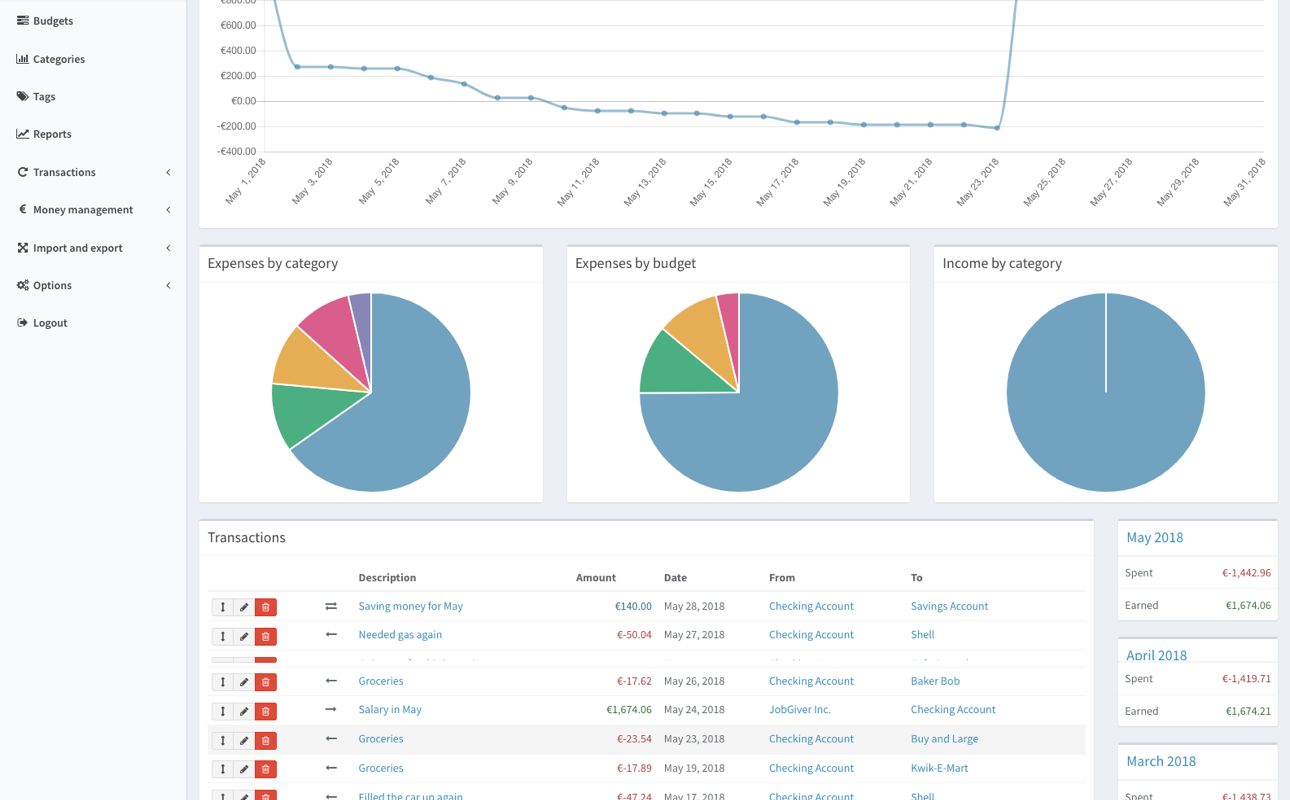Open the JobGiver Inc. account link

(x=799, y=710)
